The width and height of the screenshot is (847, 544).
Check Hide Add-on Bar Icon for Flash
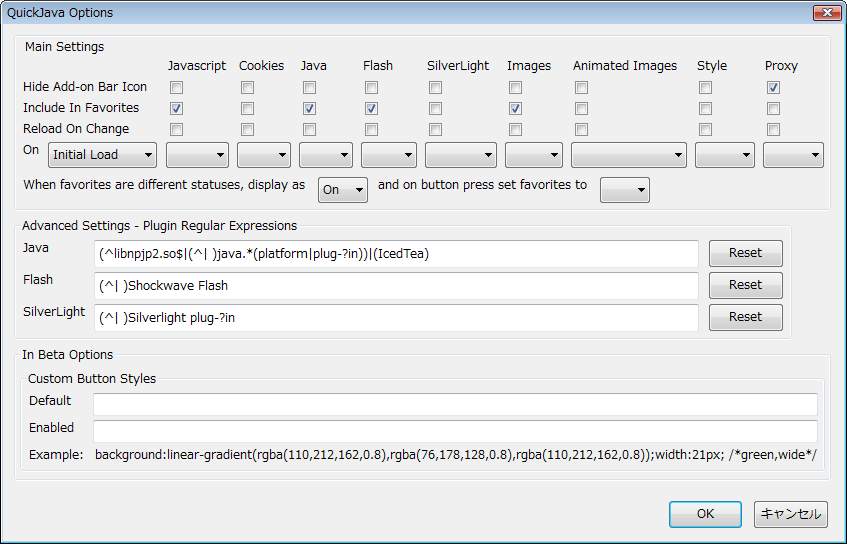(371, 88)
